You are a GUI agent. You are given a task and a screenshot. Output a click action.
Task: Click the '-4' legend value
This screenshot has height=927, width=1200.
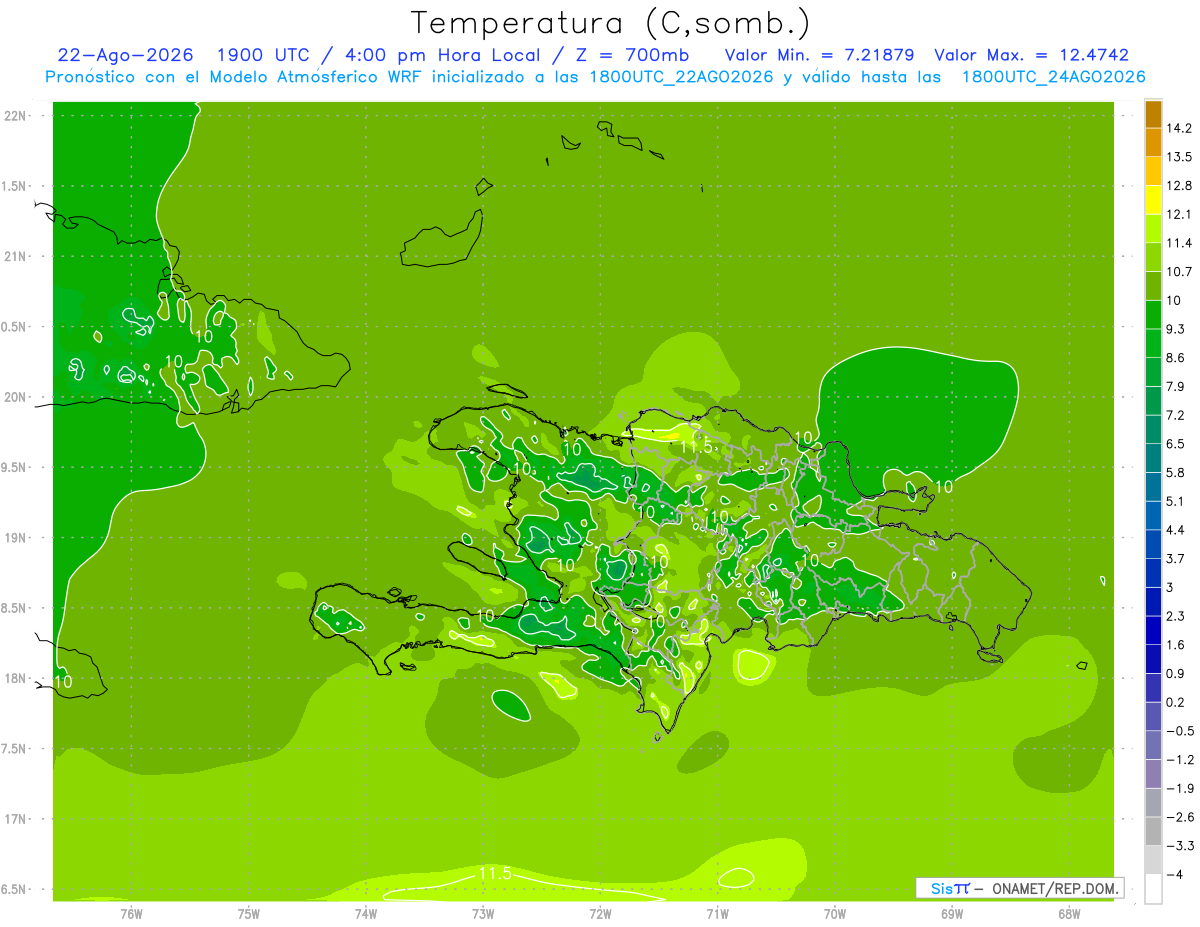[1175, 874]
